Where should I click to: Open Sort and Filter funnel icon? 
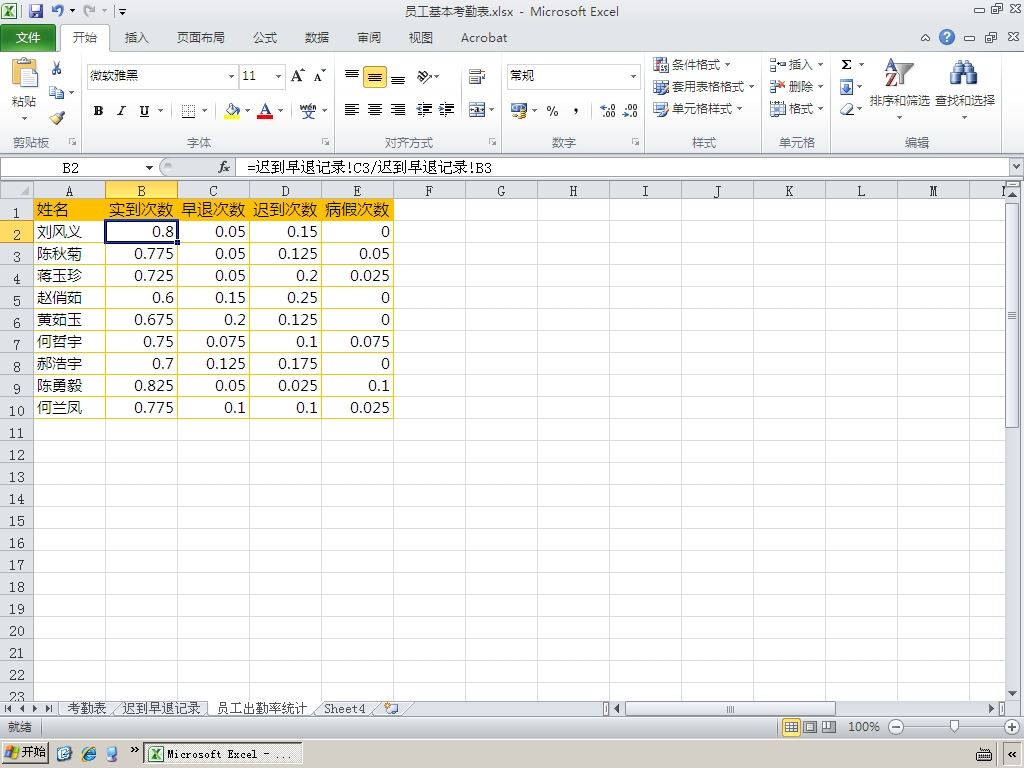coord(899,73)
